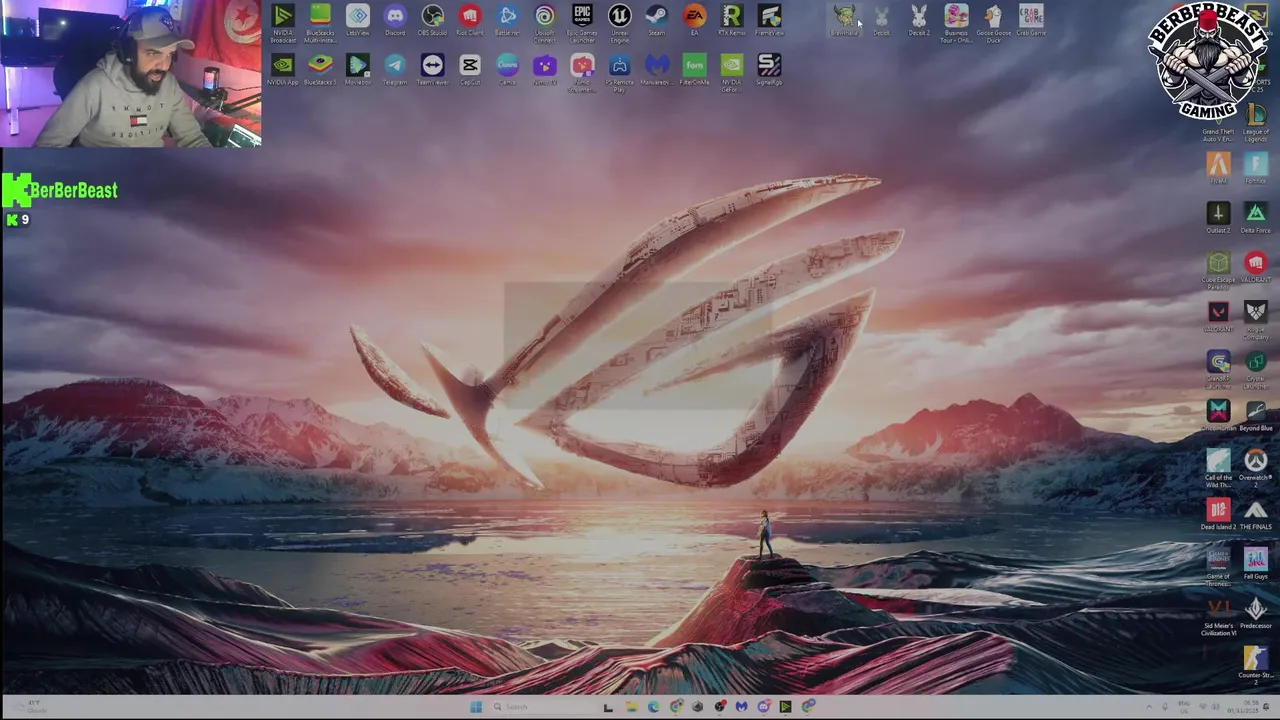Select the Rogue Company desktop icon
Image resolution: width=1280 pixels, height=720 pixels.
click(x=1256, y=320)
